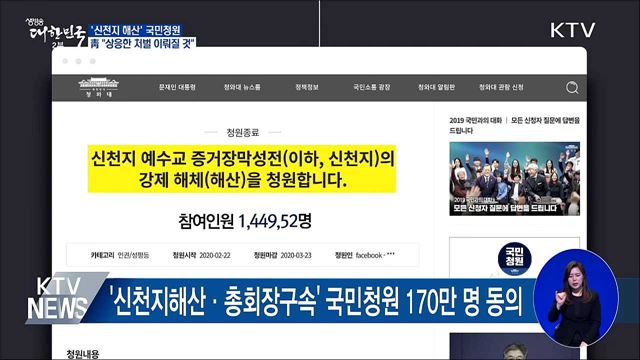This screenshot has height=360, width=640.
Task: Click the search magnifier icon in navigation bar
Action: point(572,87)
